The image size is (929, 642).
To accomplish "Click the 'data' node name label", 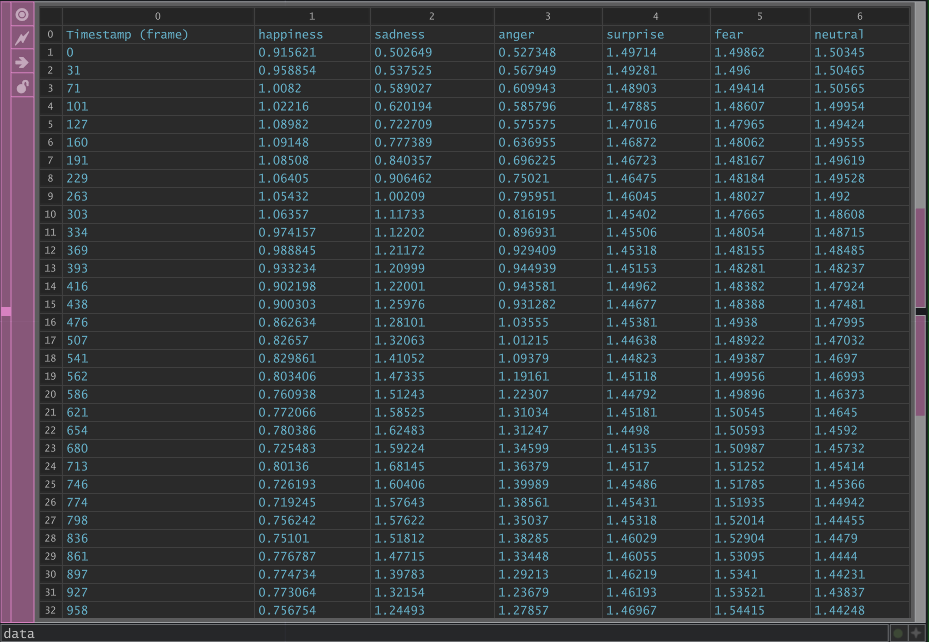I will [18, 634].
